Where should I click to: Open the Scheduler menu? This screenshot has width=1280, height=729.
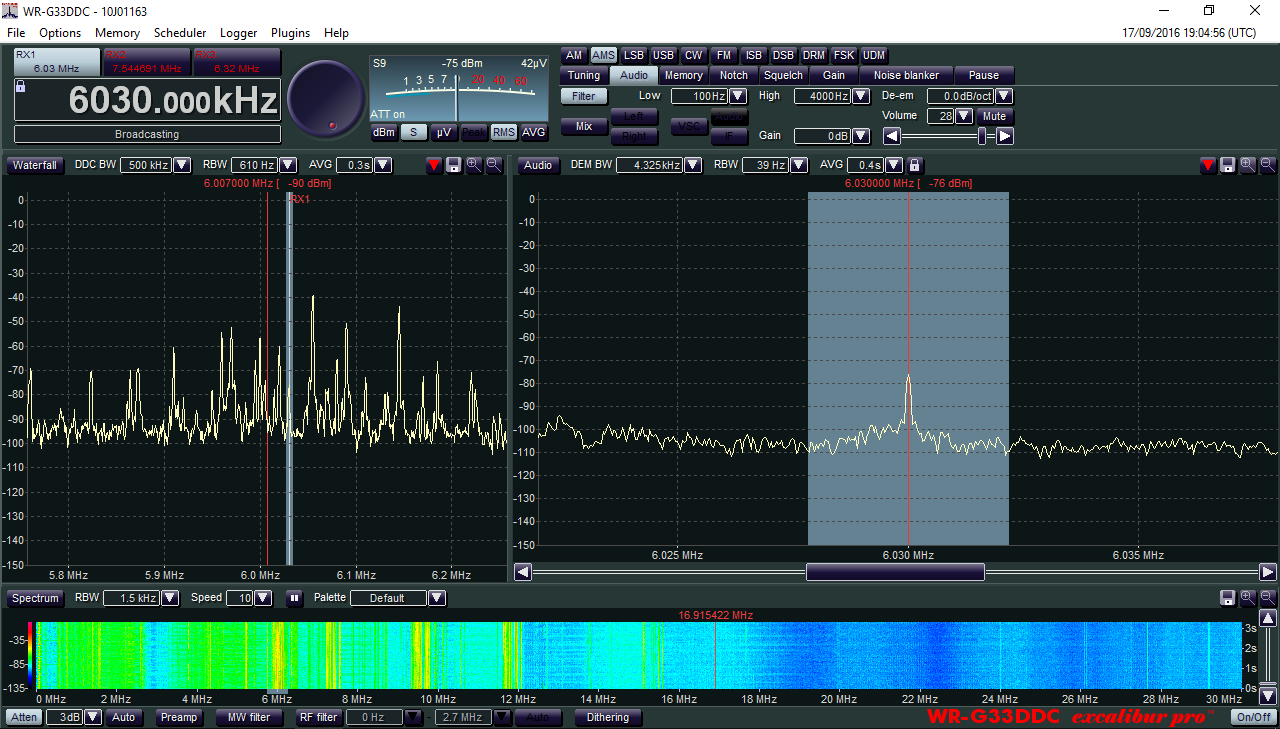[x=180, y=33]
